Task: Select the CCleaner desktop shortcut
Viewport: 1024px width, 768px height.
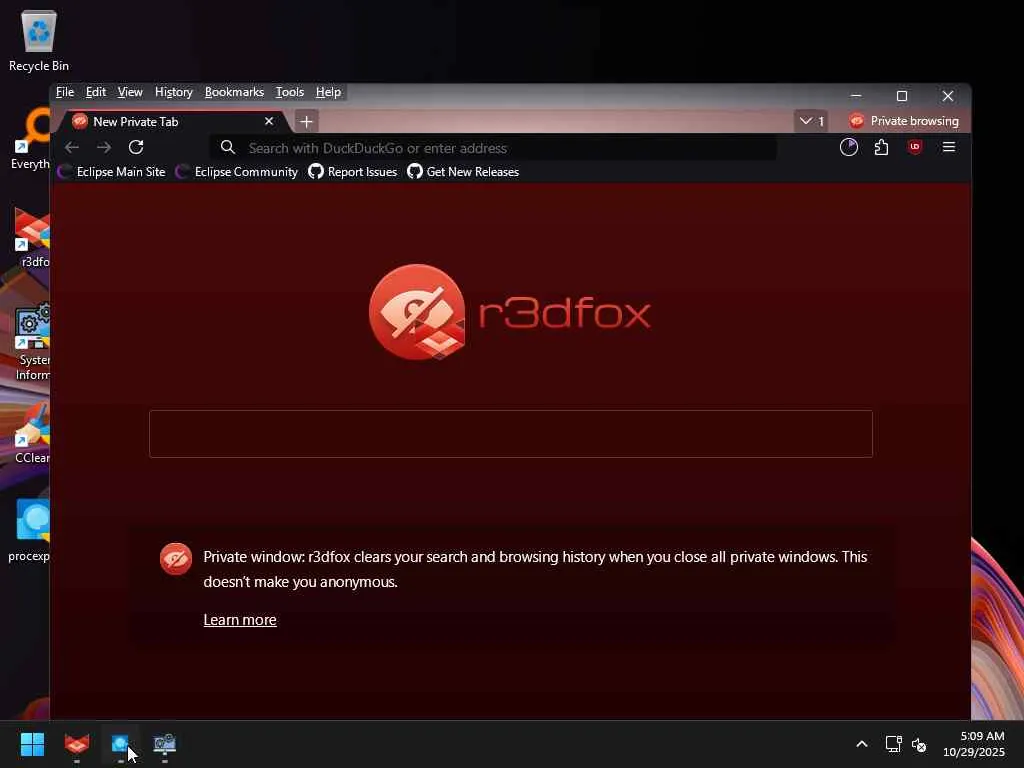Action: [x=32, y=434]
